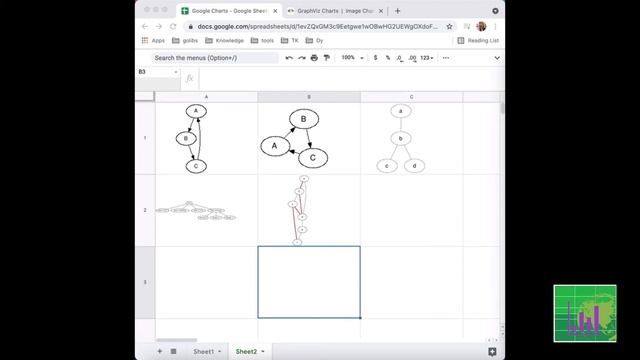Select row 1 header
640x360 pixels.
pyautogui.click(x=145, y=138)
